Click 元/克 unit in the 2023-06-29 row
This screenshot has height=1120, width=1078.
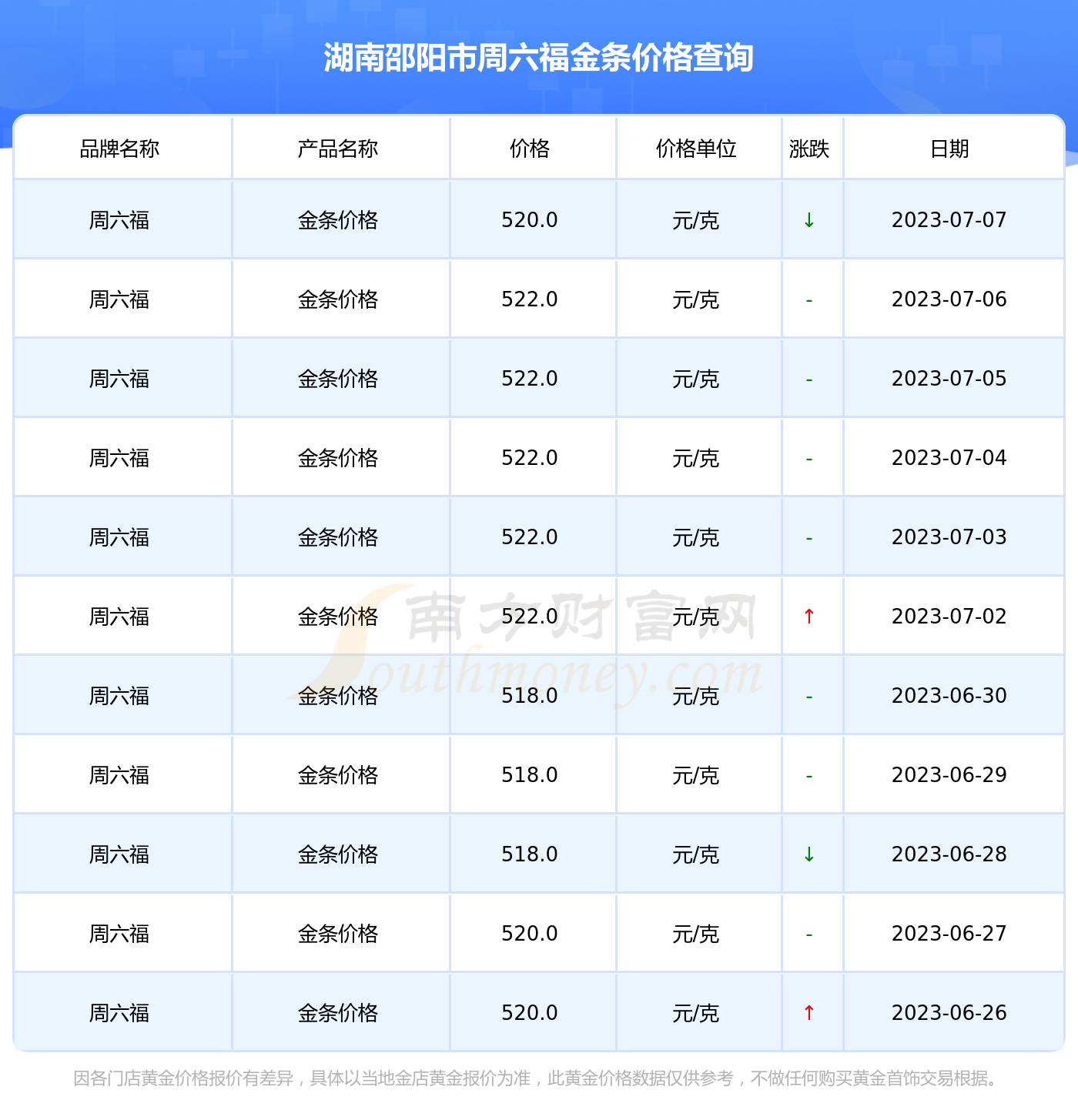coord(696,775)
